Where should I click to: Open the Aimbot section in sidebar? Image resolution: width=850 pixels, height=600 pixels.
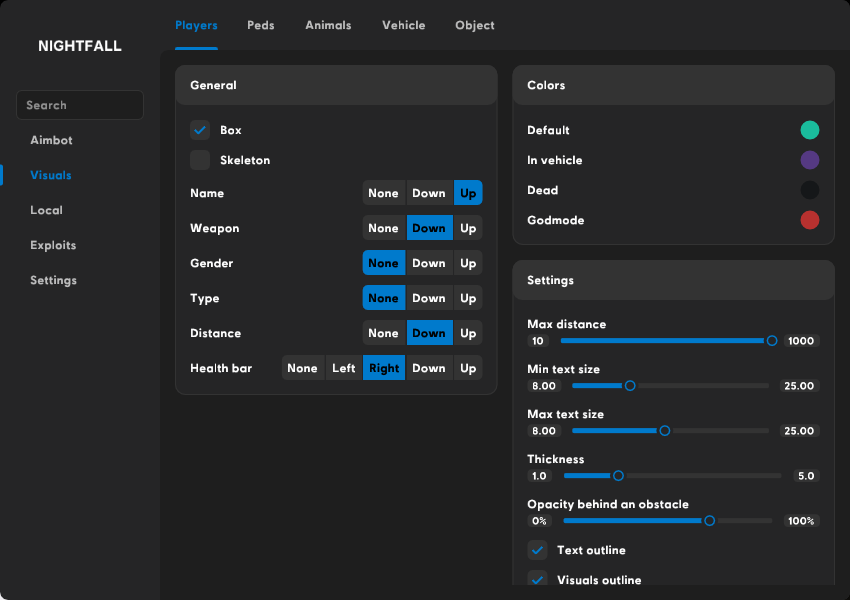(x=51, y=140)
